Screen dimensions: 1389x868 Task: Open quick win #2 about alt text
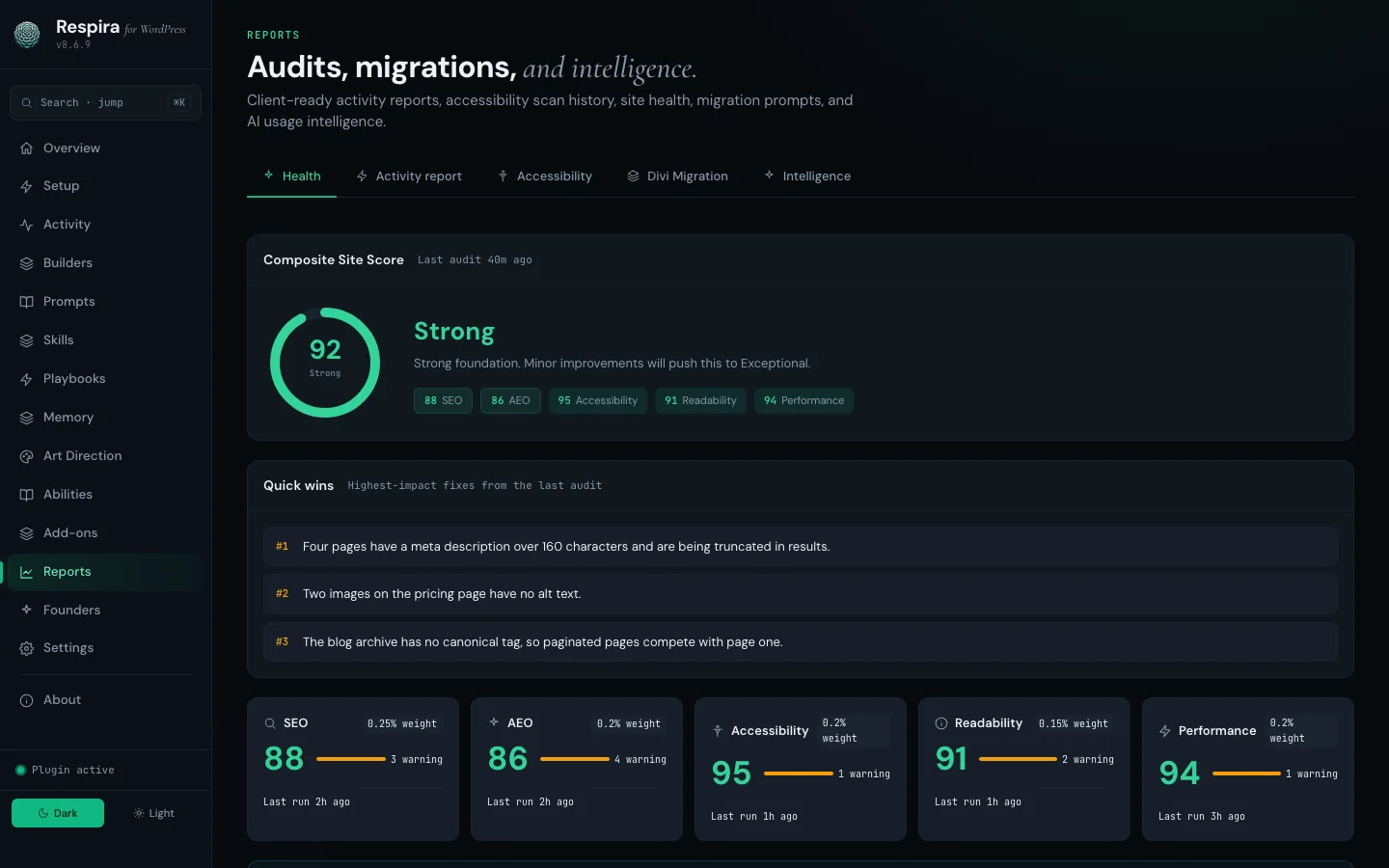coord(801,594)
